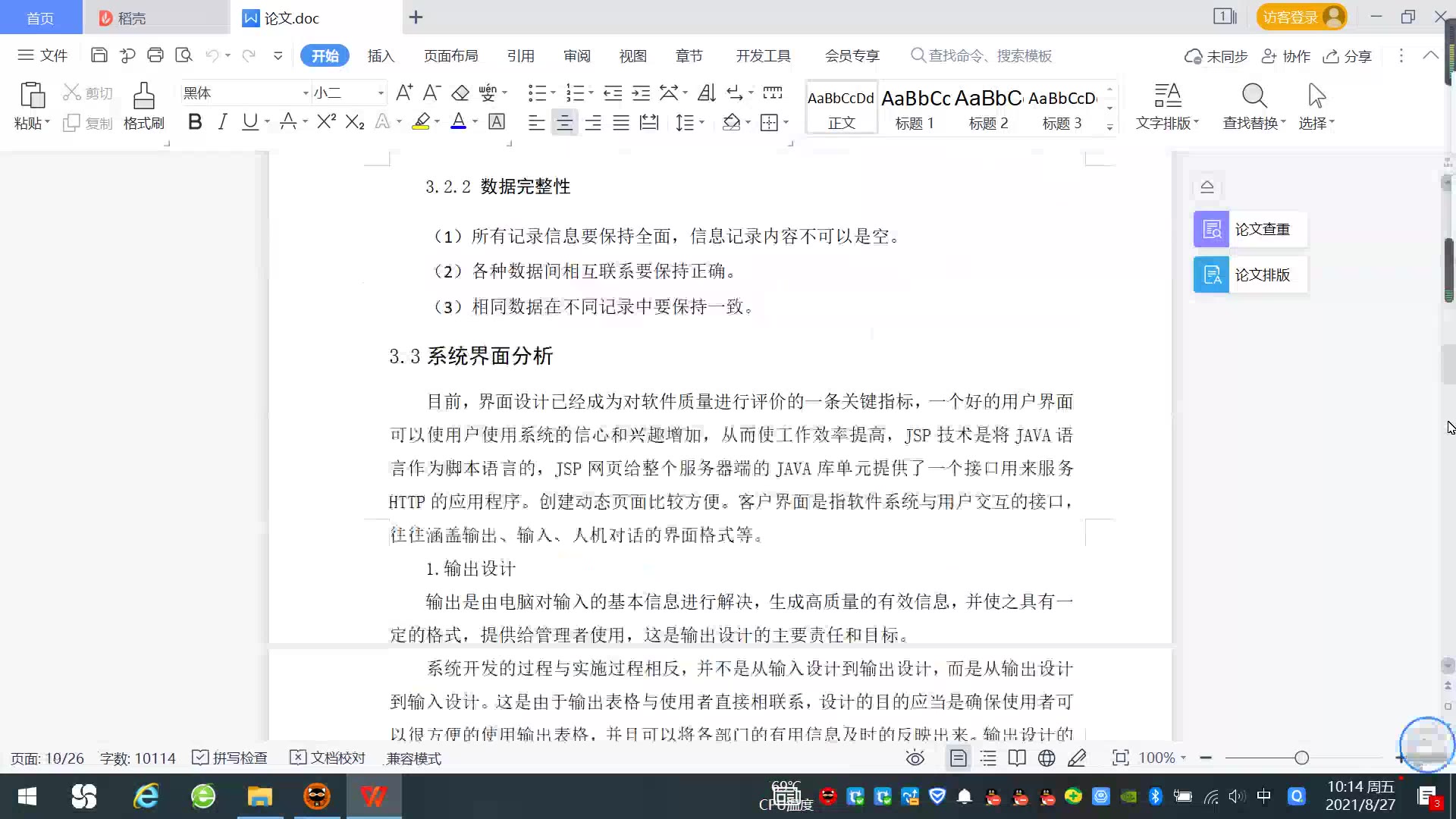Click the center alignment icon
Screen dimensions: 1456x819
pos(564,122)
